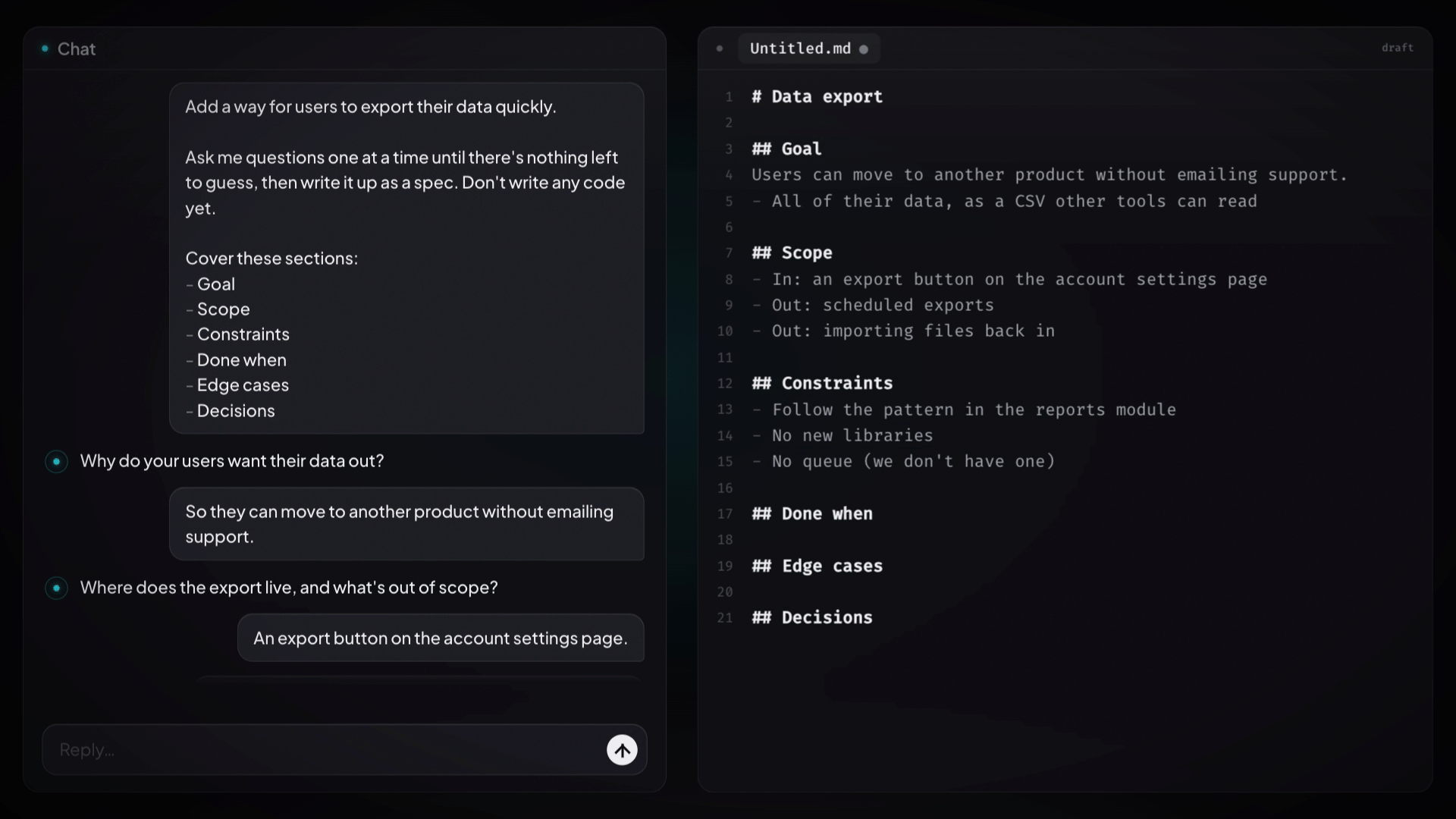Screen dimensions: 1456x819
Task: Click the draft status label
Action: click(1397, 48)
